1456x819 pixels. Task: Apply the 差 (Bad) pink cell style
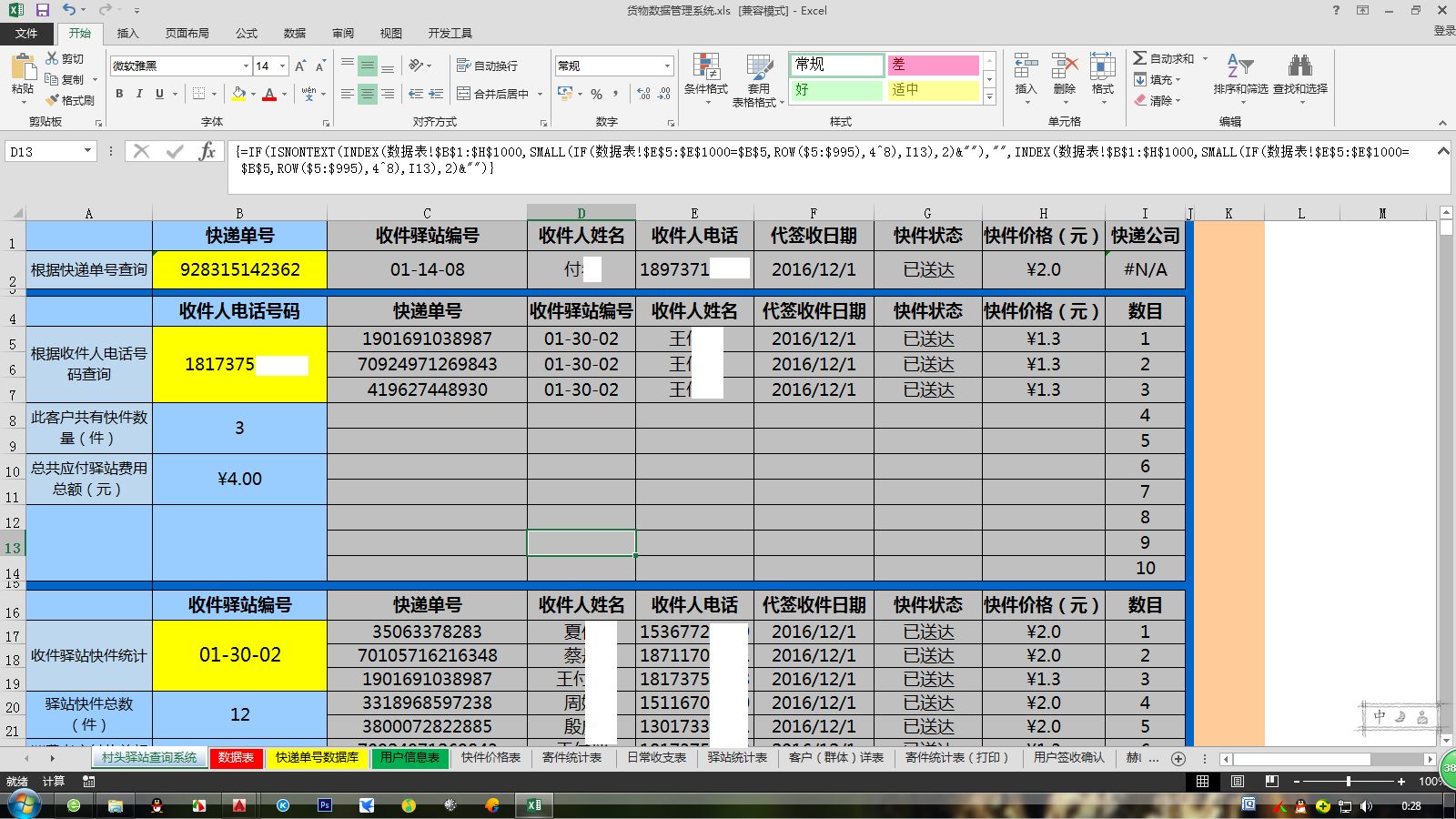tap(933, 65)
